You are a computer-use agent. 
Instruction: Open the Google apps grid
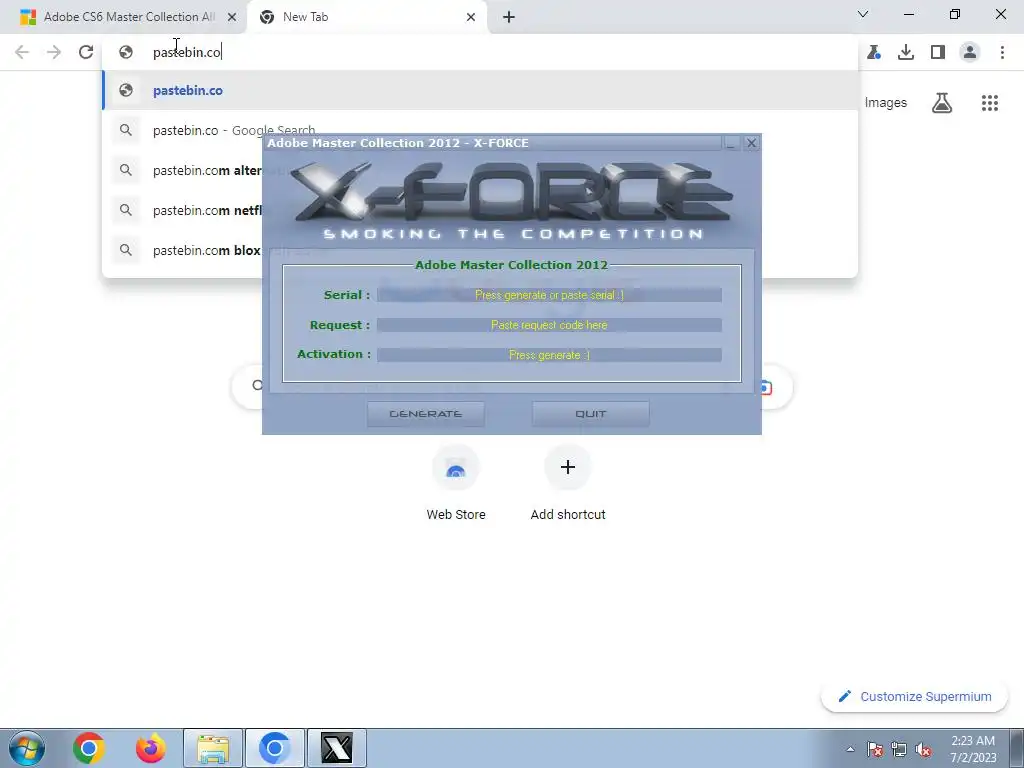[x=990, y=103]
